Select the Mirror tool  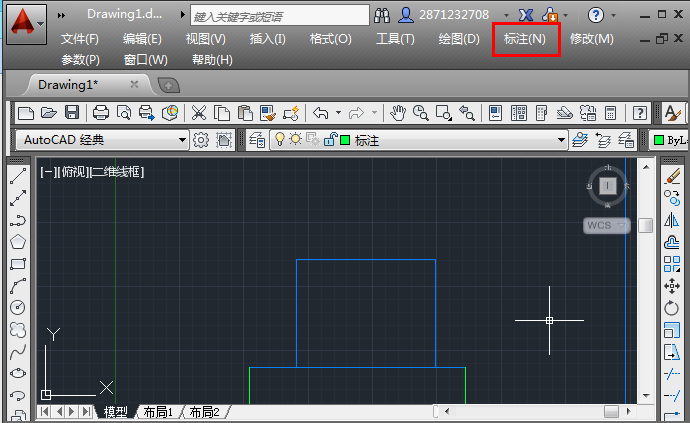(x=672, y=221)
